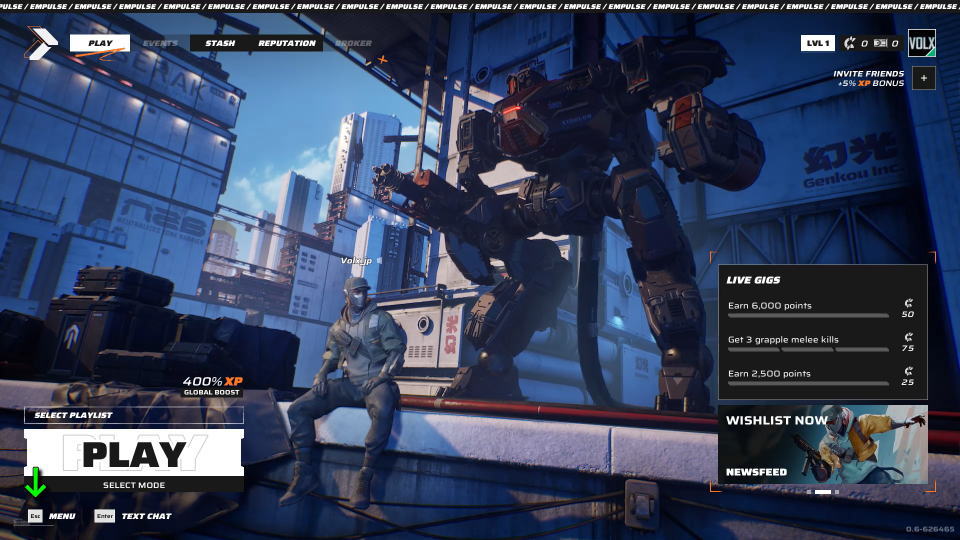
Task: Click the reward icon for 75 points gig
Action: point(909,337)
